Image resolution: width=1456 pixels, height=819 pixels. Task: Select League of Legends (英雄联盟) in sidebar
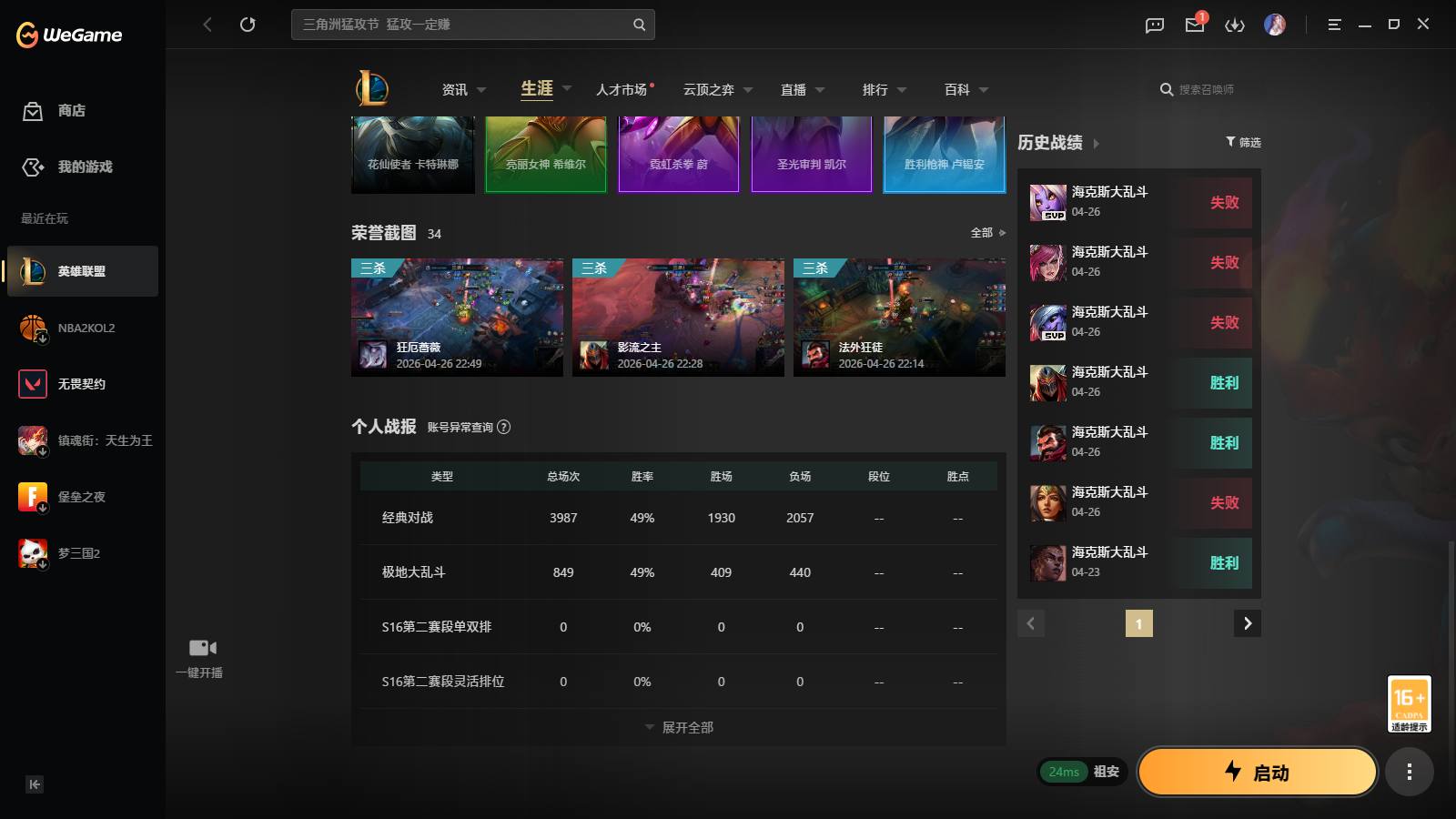click(83, 271)
